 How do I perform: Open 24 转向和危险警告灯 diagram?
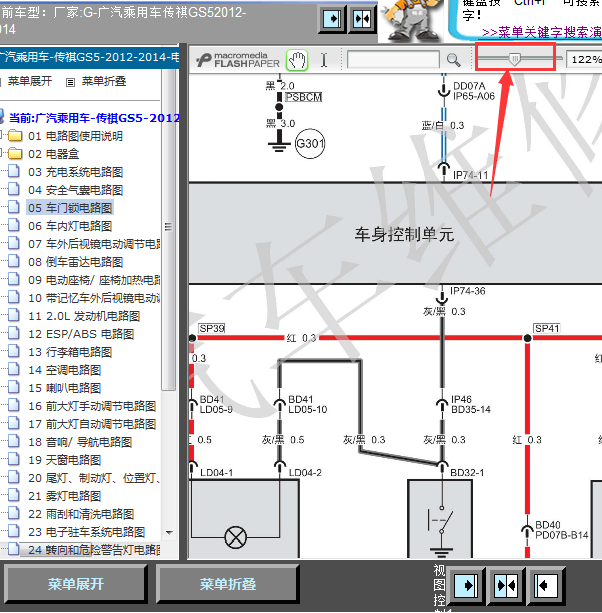click(x=94, y=550)
